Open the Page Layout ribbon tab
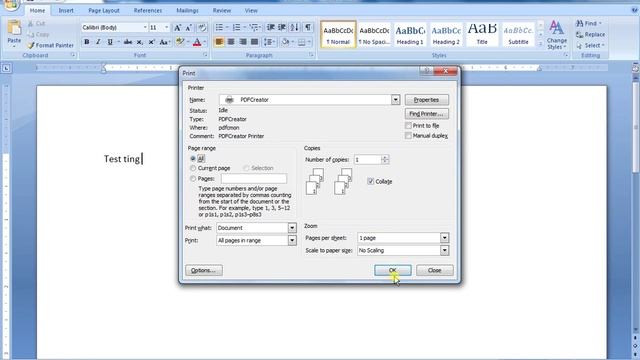The height and width of the screenshot is (360, 640). [104, 10]
